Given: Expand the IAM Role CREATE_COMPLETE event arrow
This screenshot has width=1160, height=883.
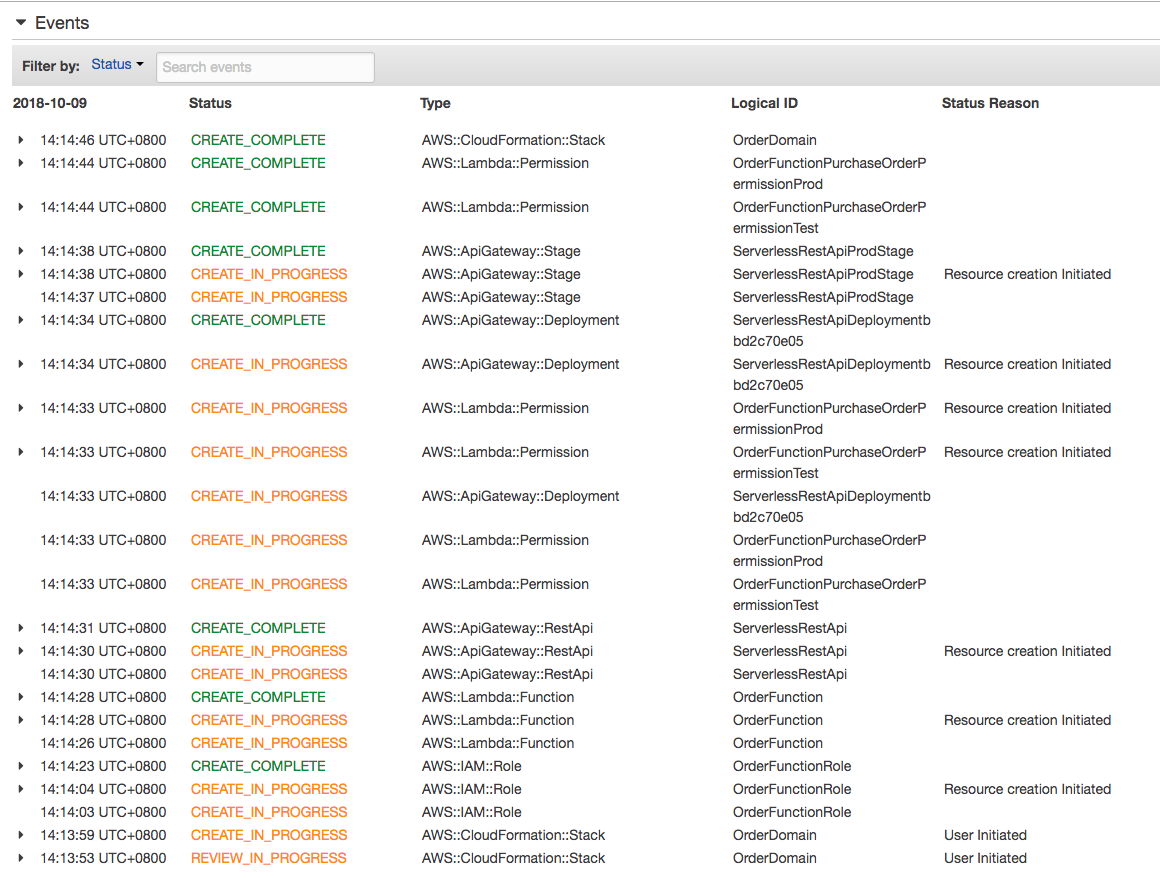Looking at the screenshot, I should [x=20, y=767].
